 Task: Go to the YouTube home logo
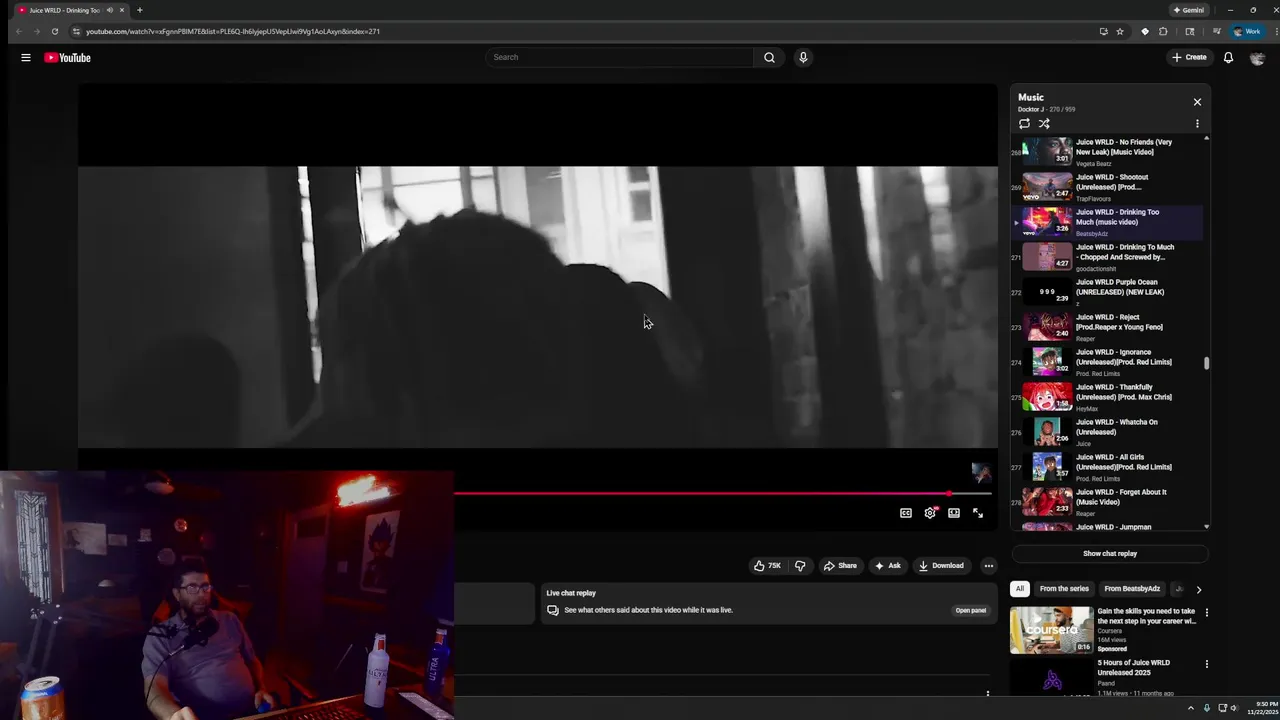[x=67, y=58]
